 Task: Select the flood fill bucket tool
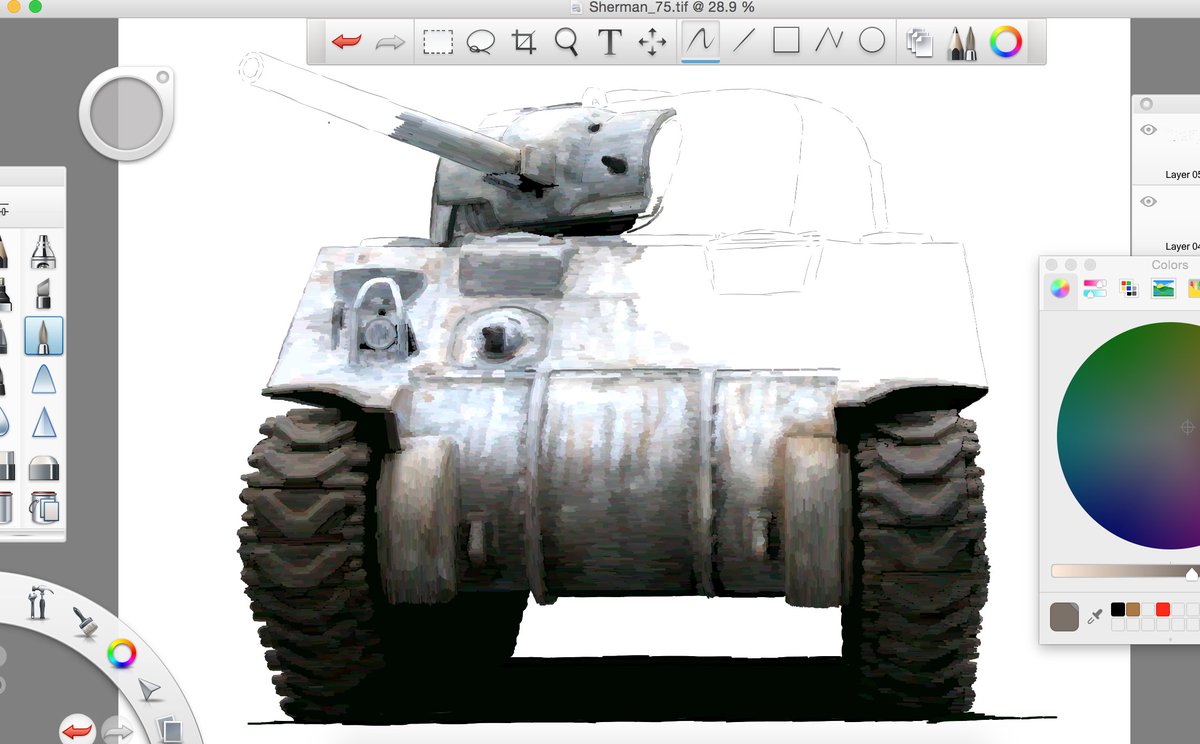pyautogui.click(x=42, y=508)
